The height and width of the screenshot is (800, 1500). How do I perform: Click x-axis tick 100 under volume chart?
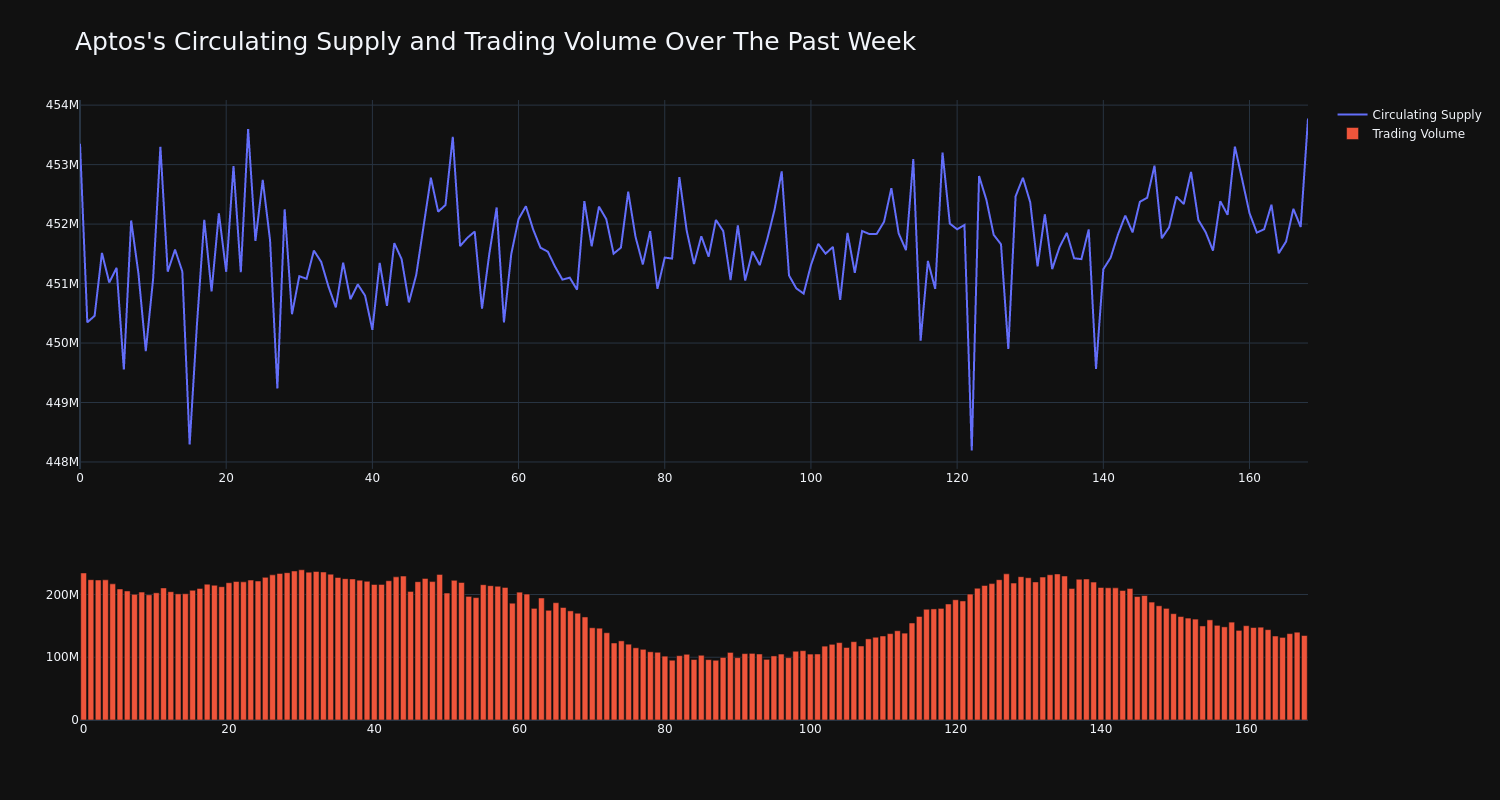[810, 729]
